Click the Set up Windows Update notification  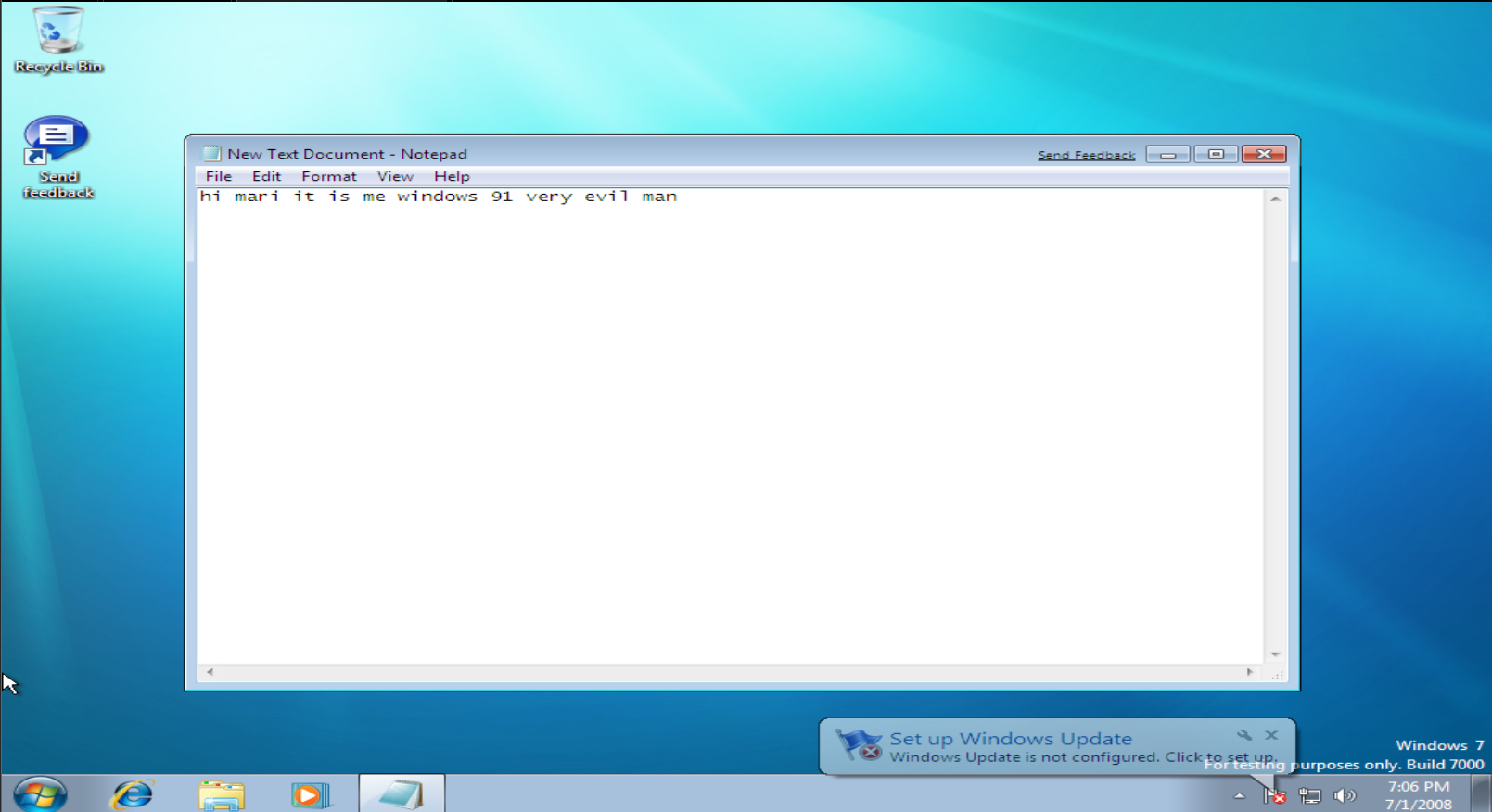pyautogui.click(x=1011, y=740)
